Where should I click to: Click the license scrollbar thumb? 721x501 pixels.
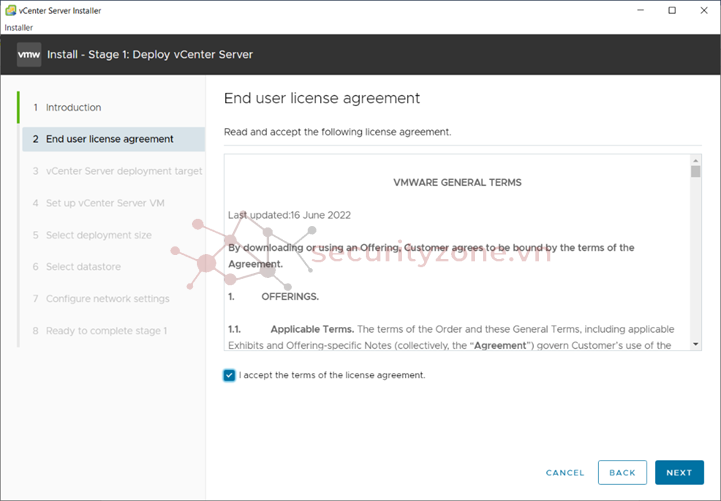coord(695,171)
